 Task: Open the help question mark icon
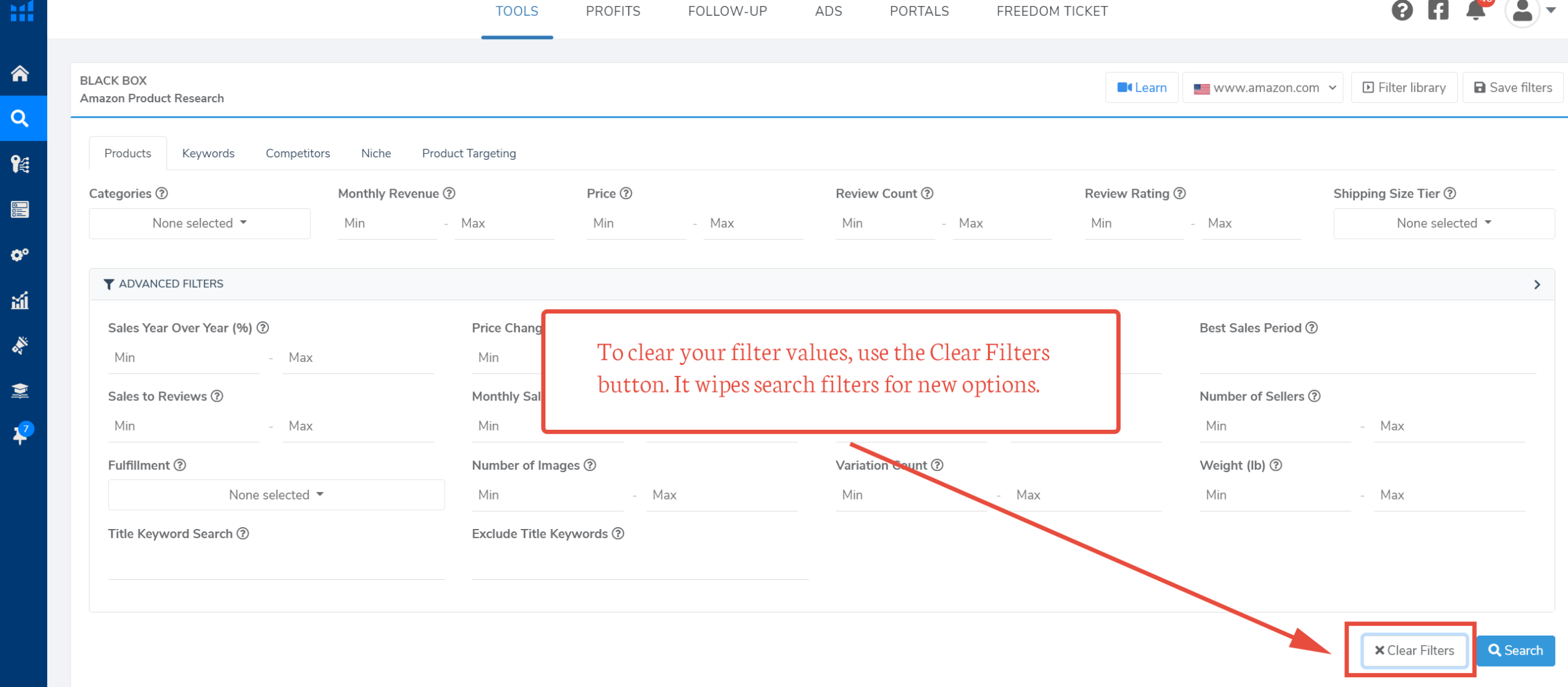(1402, 11)
